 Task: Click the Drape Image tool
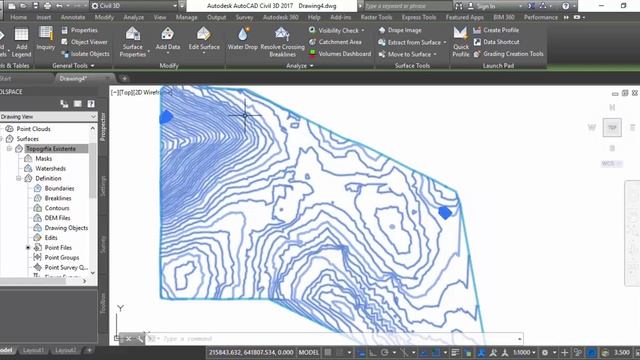pyautogui.click(x=400, y=30)
